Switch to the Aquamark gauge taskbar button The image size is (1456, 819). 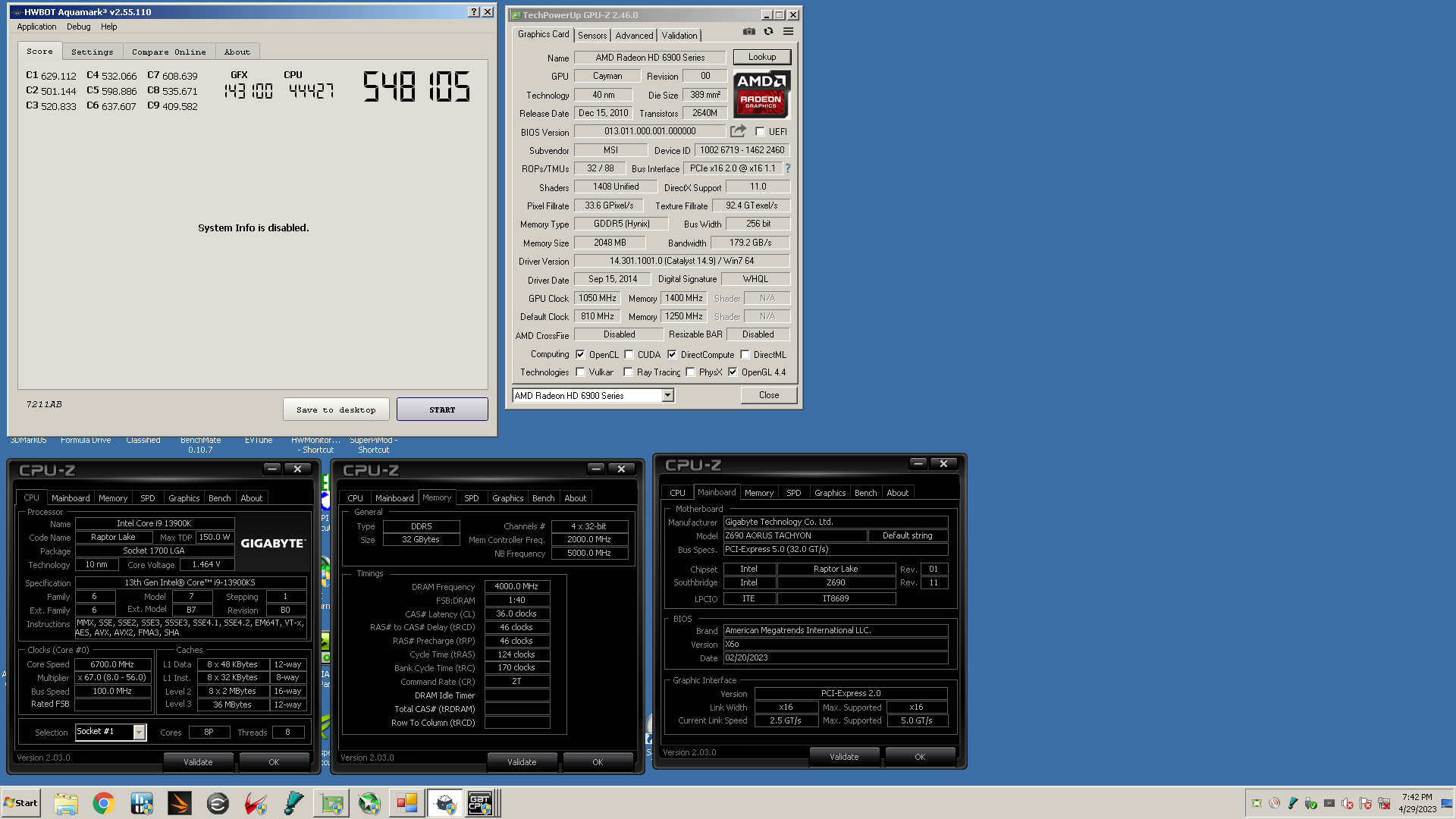[x=445, y=803]
